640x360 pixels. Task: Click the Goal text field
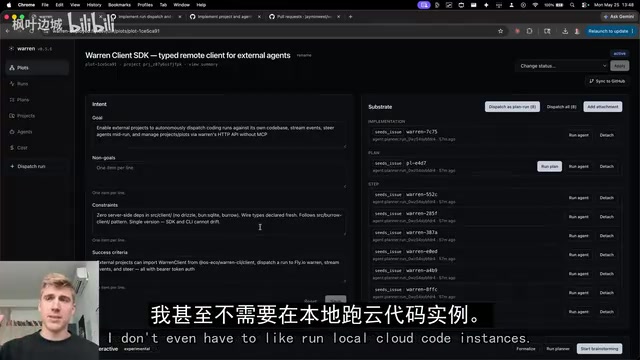219,135
